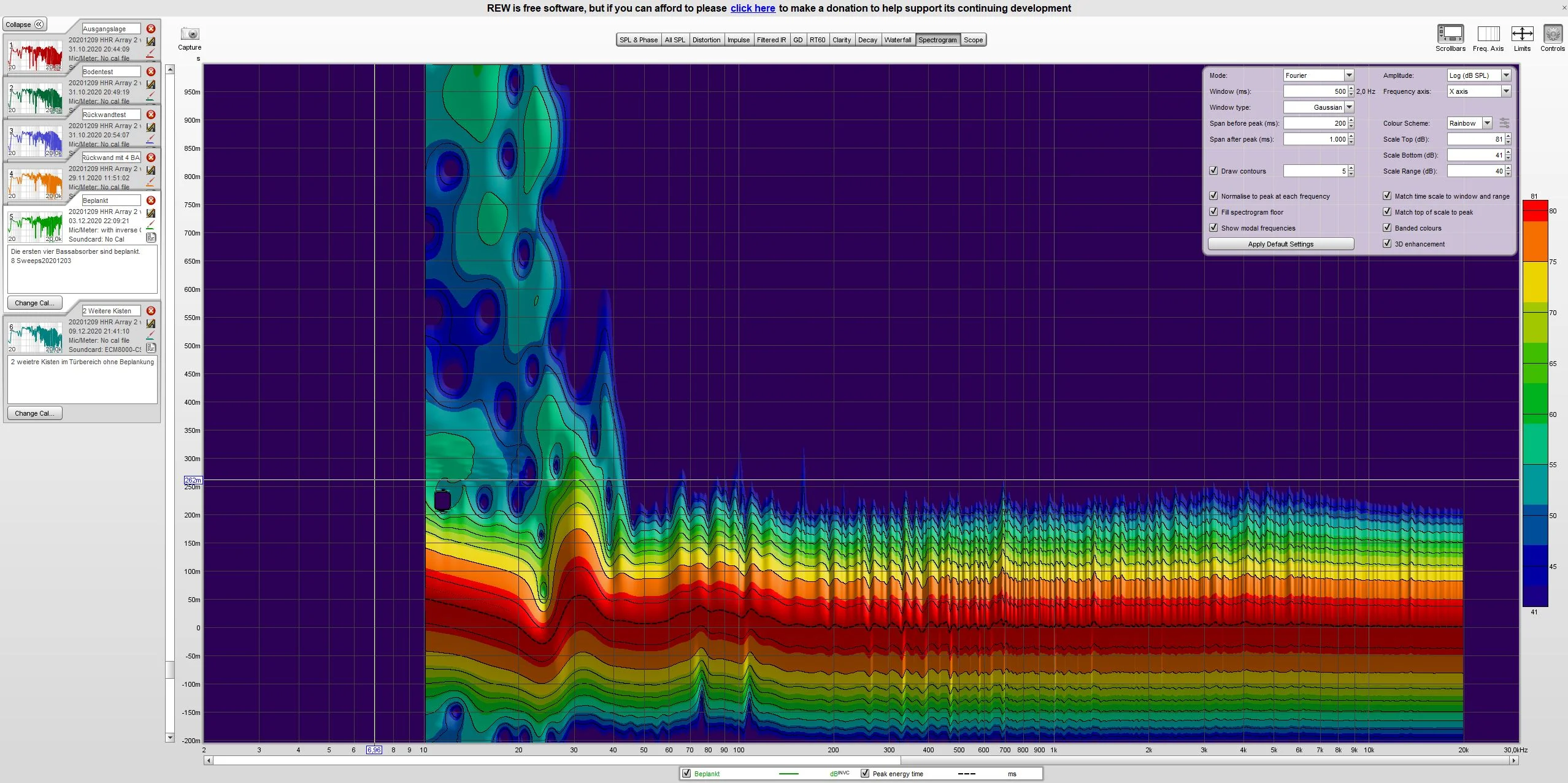
Task: Uncheck Show modal frequencies
Action: [1213, 227]
